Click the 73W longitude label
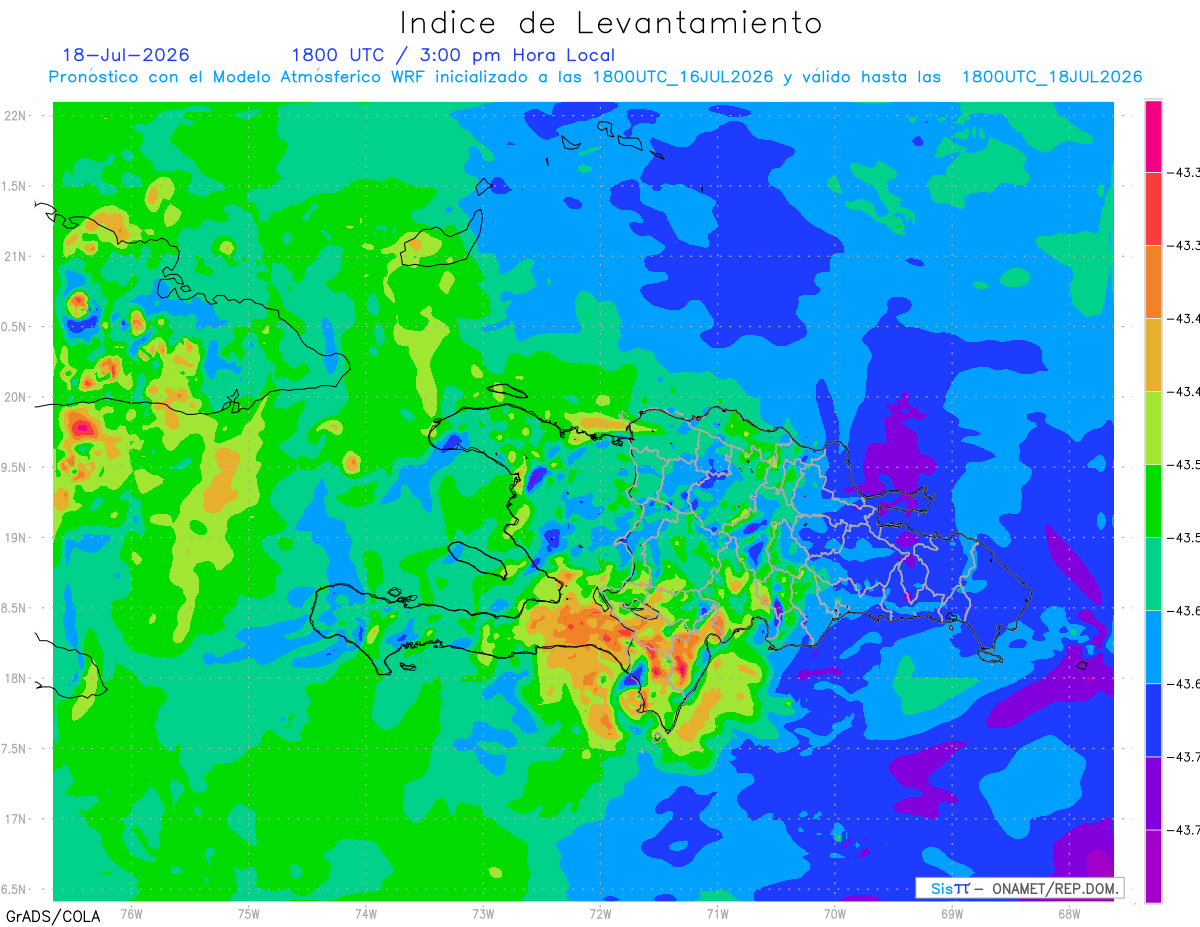The height and width of the screenshot is (927, 1200). 483,914
